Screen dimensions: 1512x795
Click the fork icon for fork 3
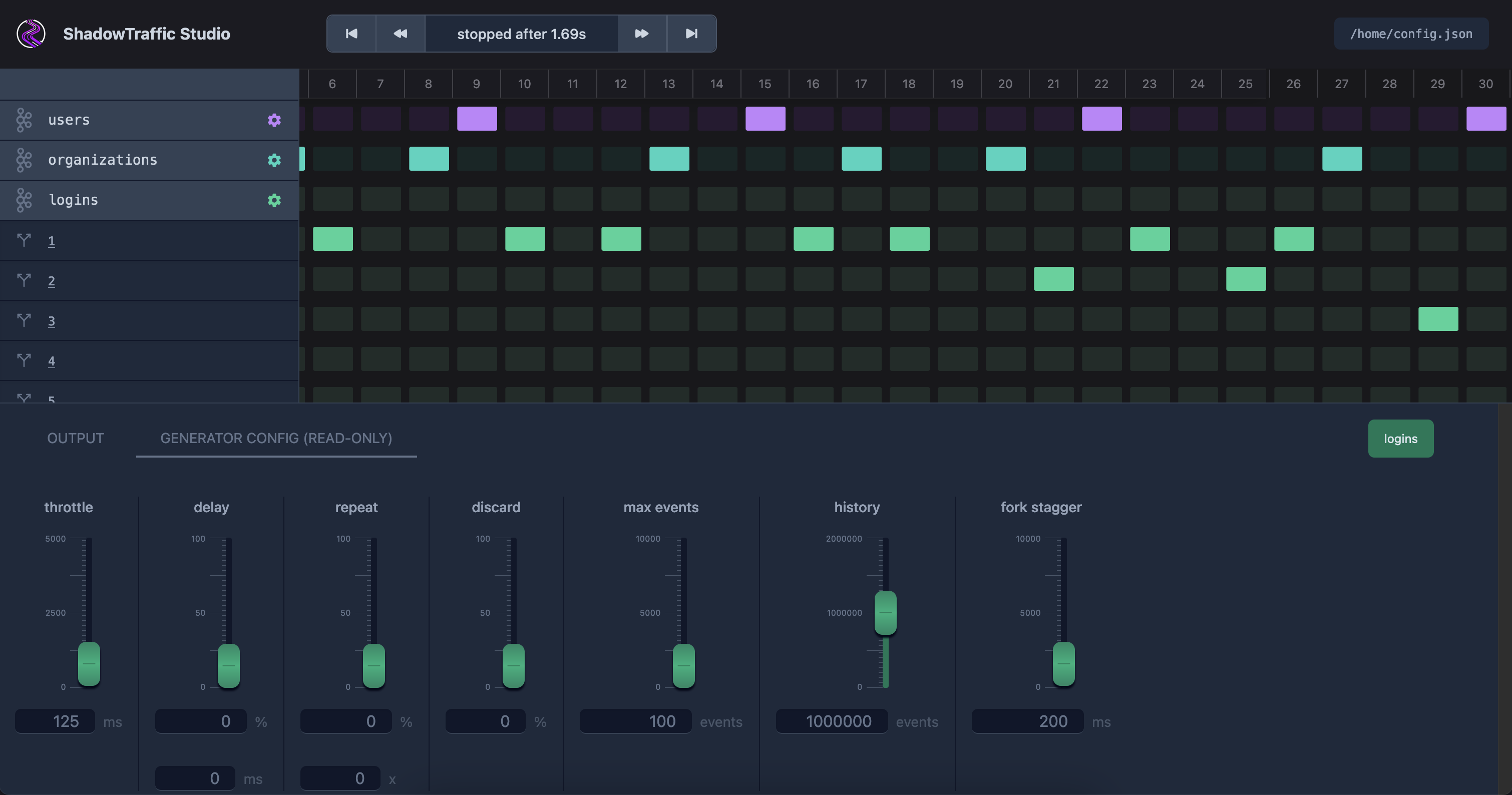pyautogui.click(x=24, y=320)
